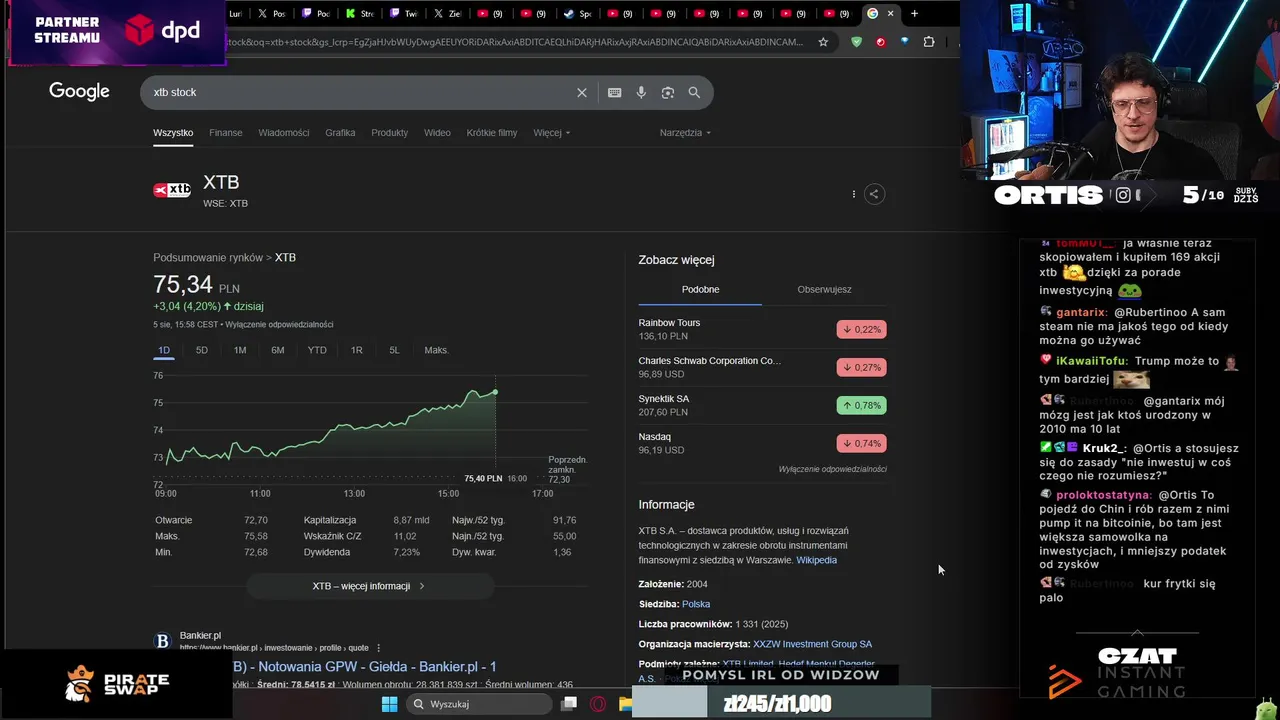Switch to the X Zie tab

pyautogui.click(x=447, y=13)
